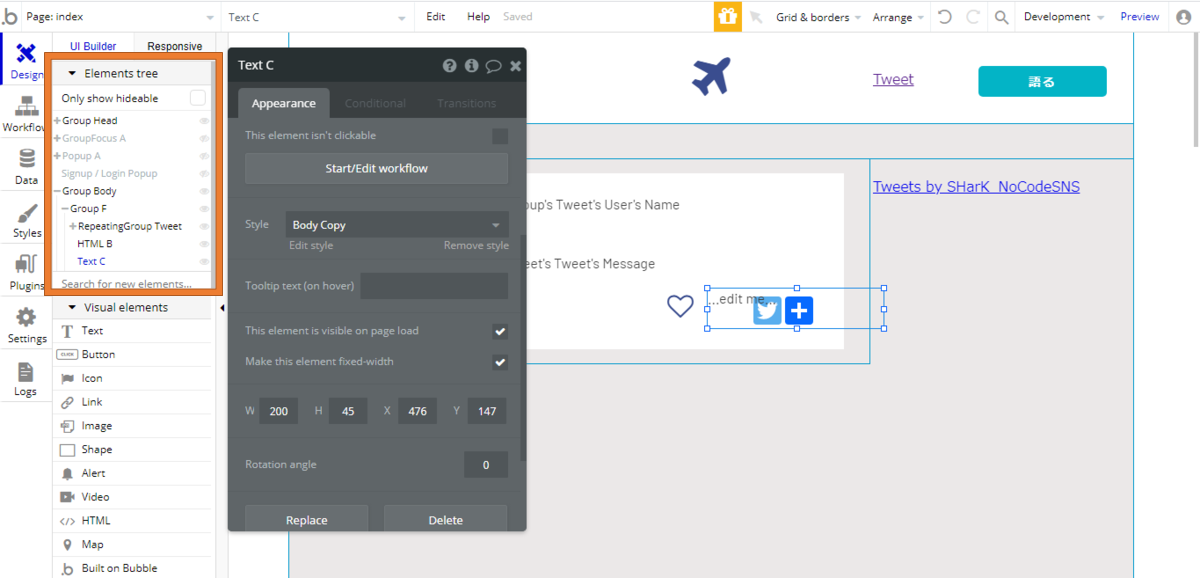Toggle visibility eye for GroupFocus A

pos(204,139)
